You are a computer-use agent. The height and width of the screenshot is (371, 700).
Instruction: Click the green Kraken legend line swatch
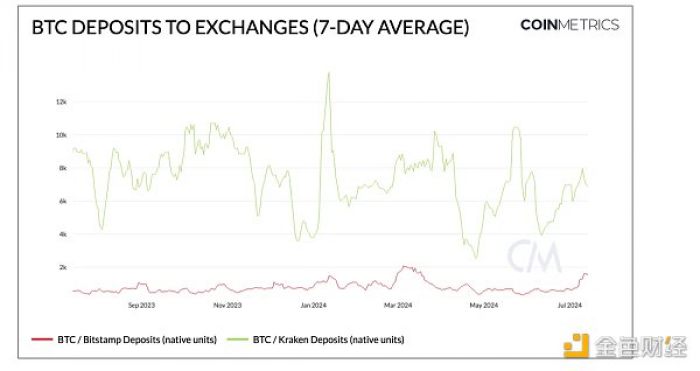pos(238,340)
